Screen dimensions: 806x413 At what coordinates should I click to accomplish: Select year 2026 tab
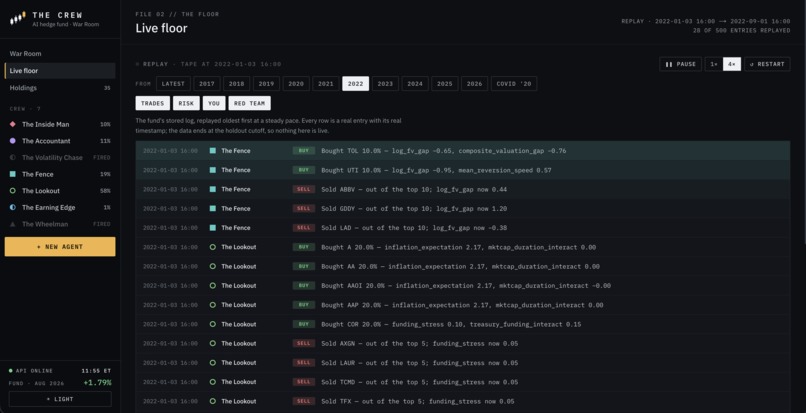(474, 84)
